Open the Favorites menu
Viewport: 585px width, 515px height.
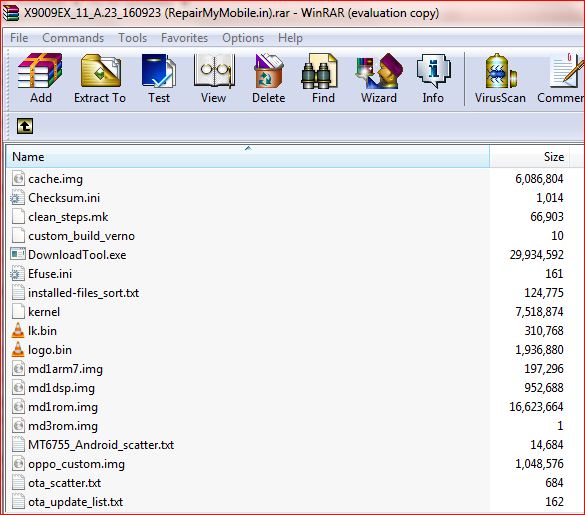tap(184, 38)
